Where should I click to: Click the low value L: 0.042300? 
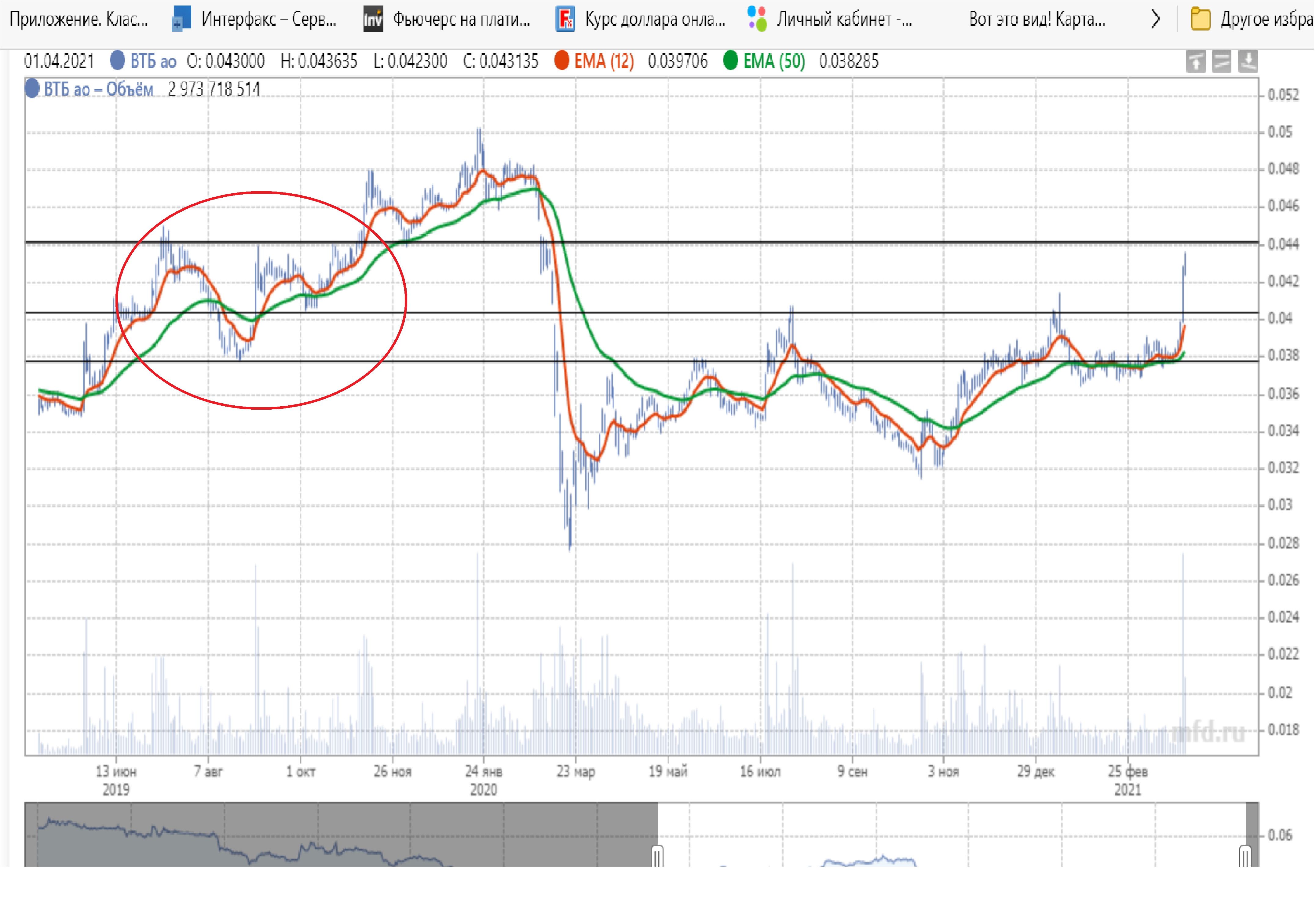[x=411, y=61]
